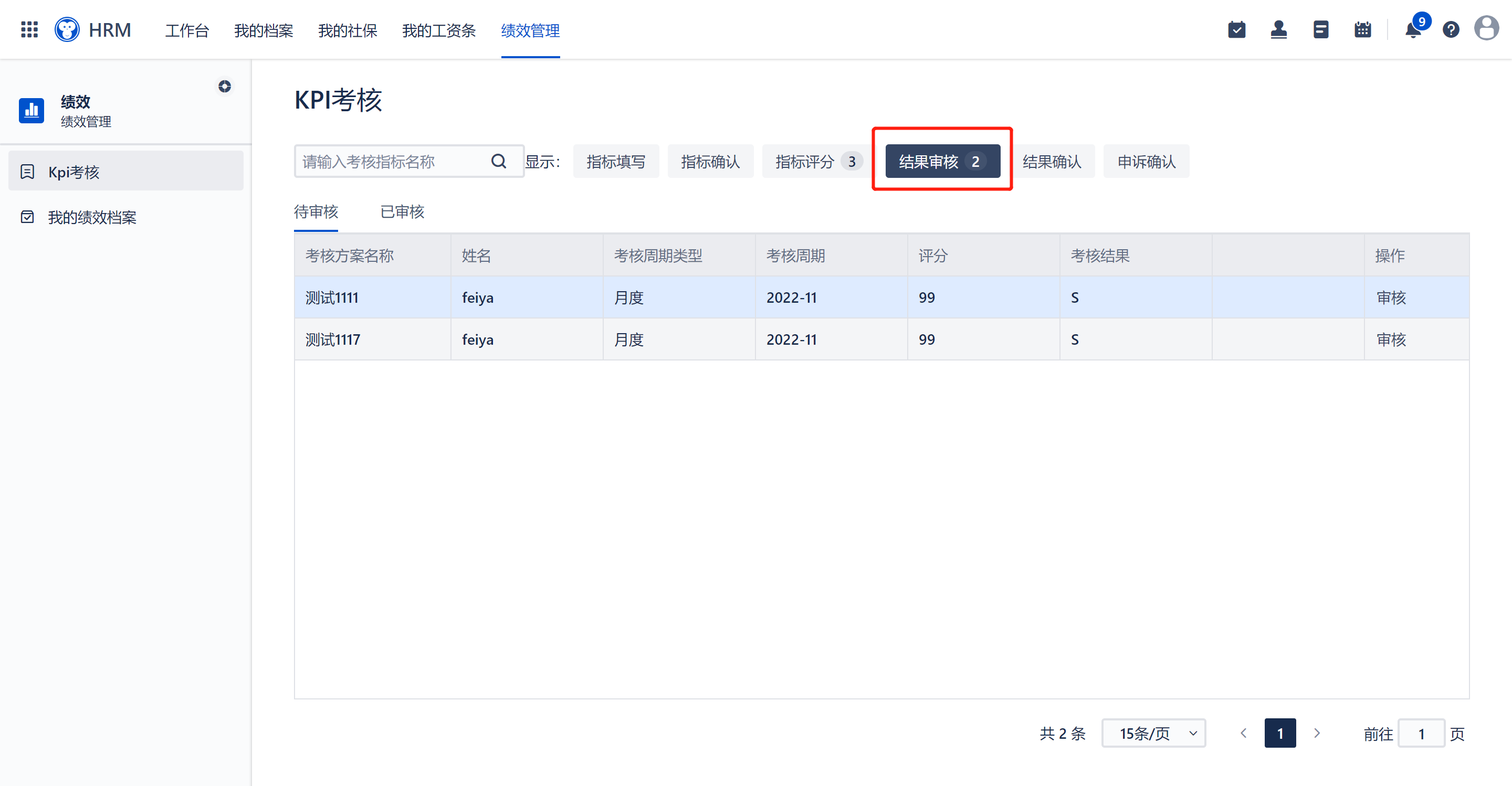
Task: Open 我的工资条 top navigation item
Action: (x=439, y=30)
